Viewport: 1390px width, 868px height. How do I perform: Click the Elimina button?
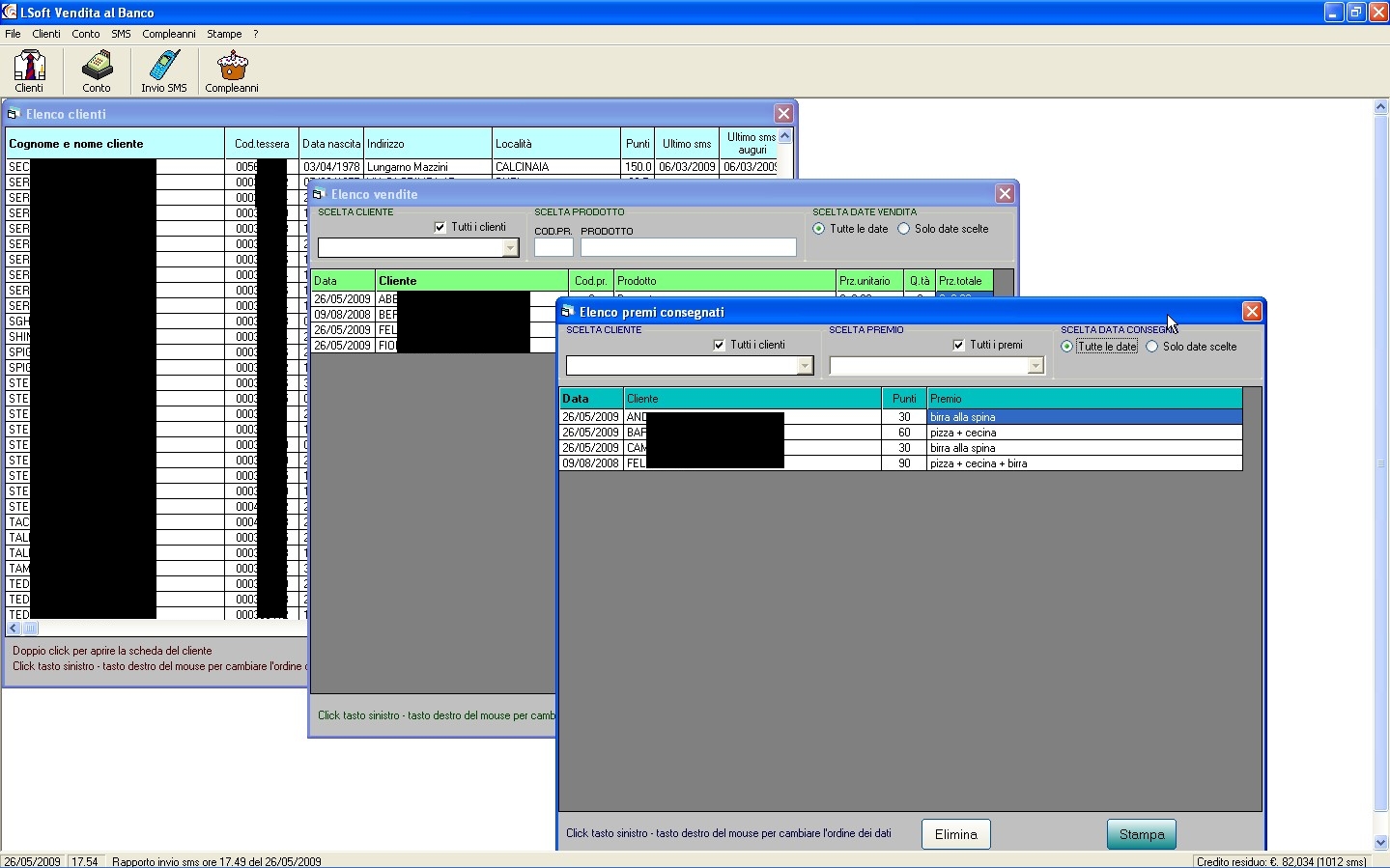[955, 834]
